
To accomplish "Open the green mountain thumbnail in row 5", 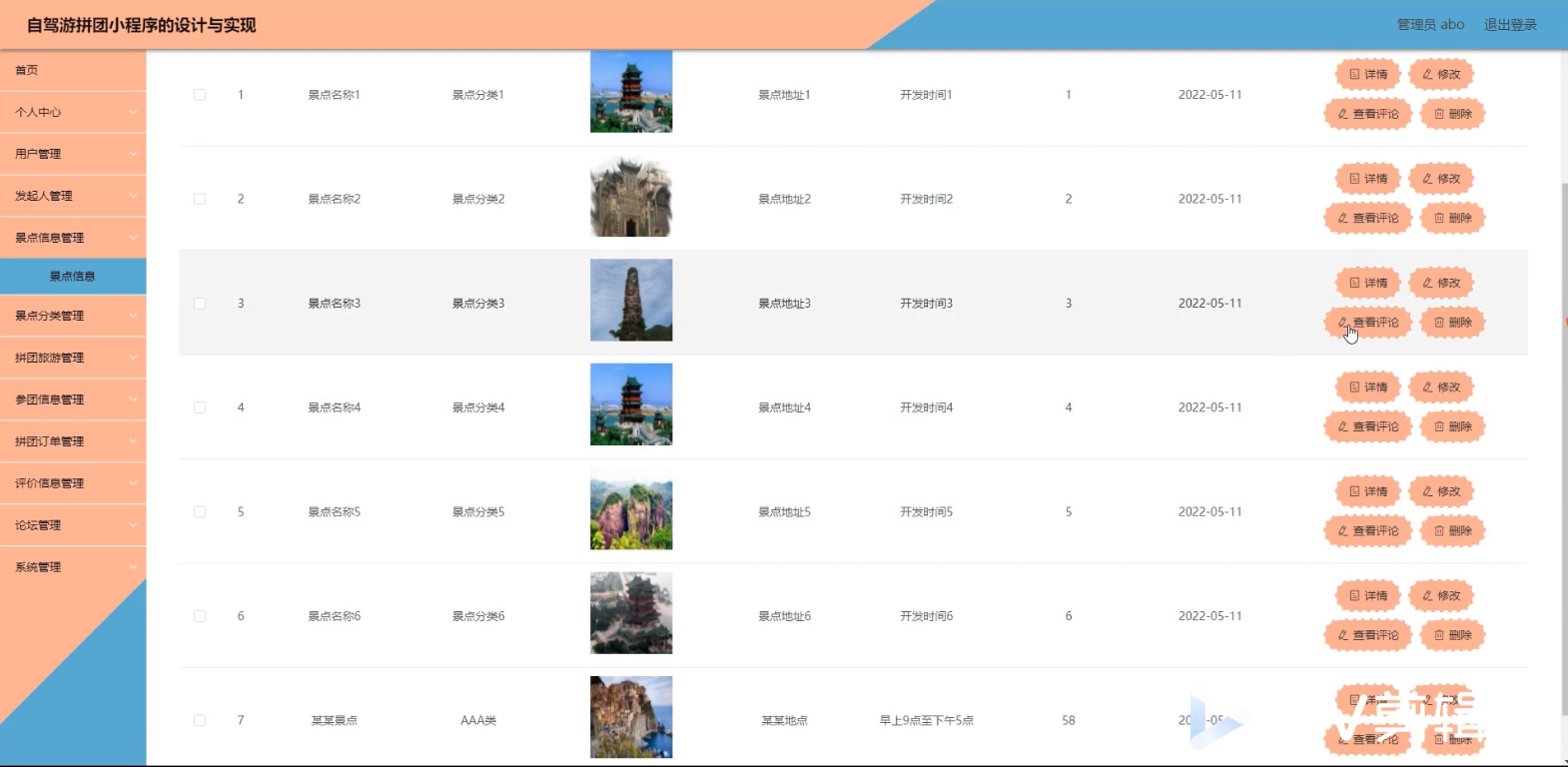I will (x=631, y=509).
